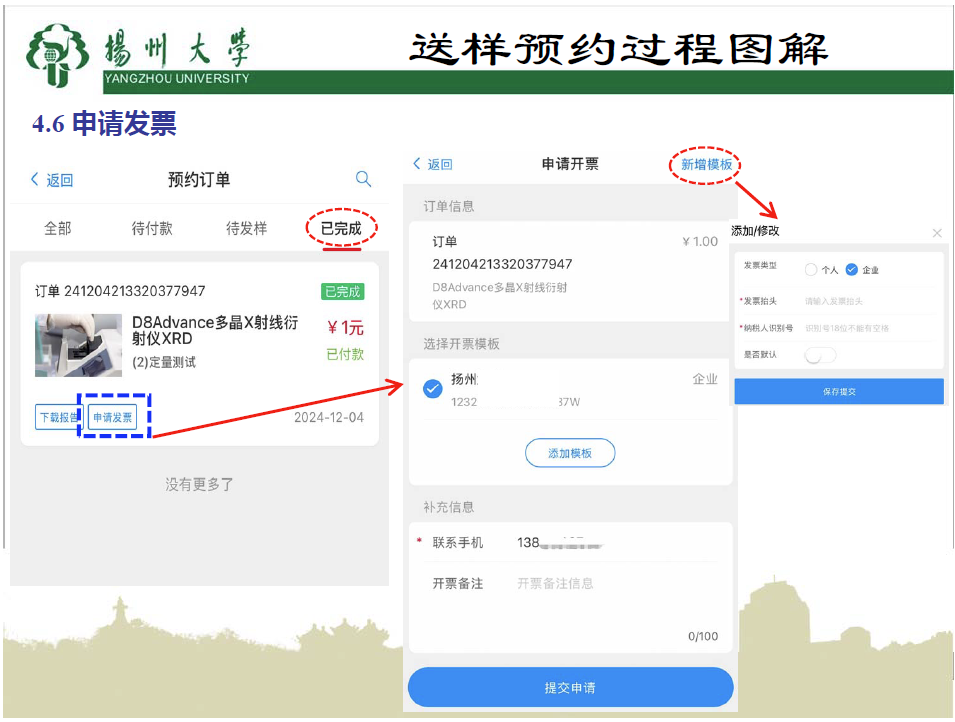Submit with the 提交申请 button
Viewport: 955px width, 722px height.
[570, 688]
